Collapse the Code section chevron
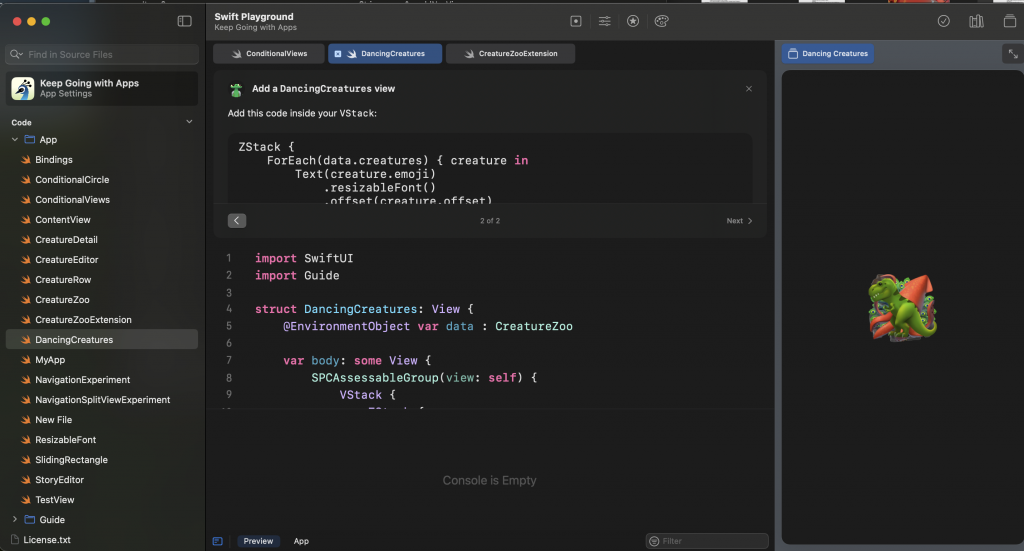 (x=189, y=122)
